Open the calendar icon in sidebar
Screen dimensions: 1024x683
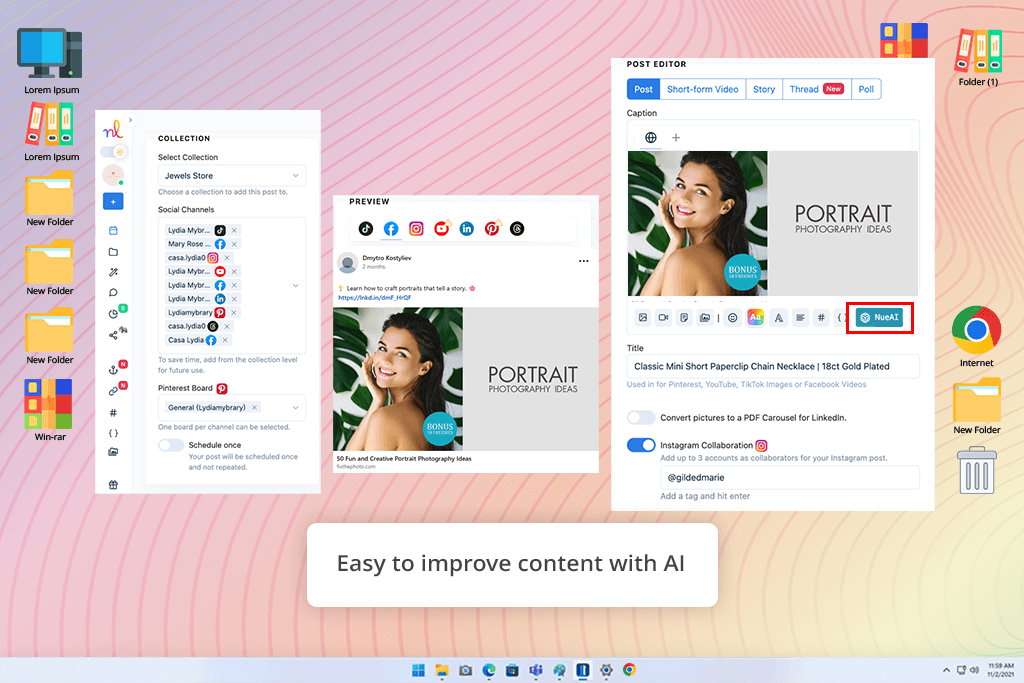(113, 230)
